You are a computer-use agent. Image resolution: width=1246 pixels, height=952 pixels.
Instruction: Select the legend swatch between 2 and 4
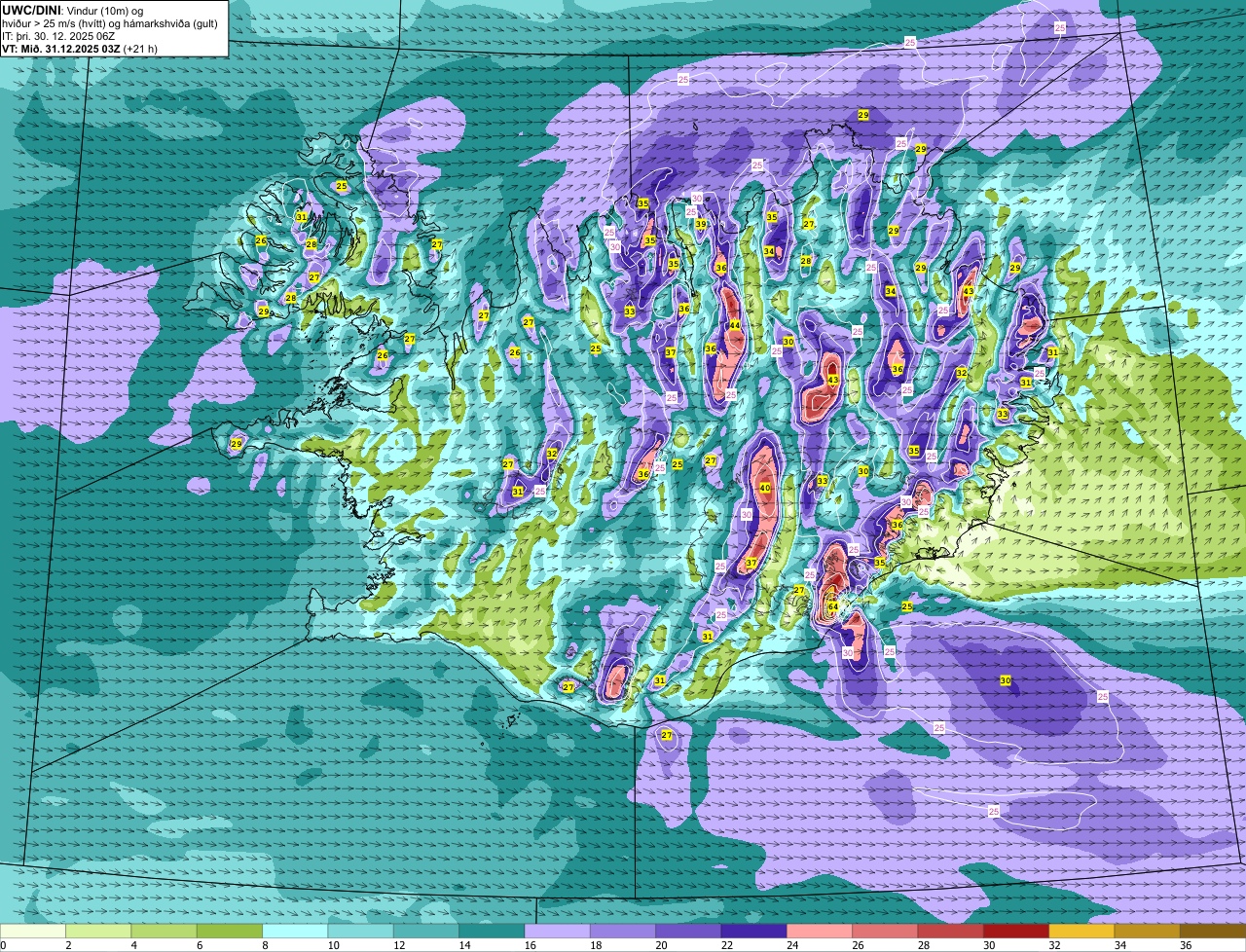(98, 932)
